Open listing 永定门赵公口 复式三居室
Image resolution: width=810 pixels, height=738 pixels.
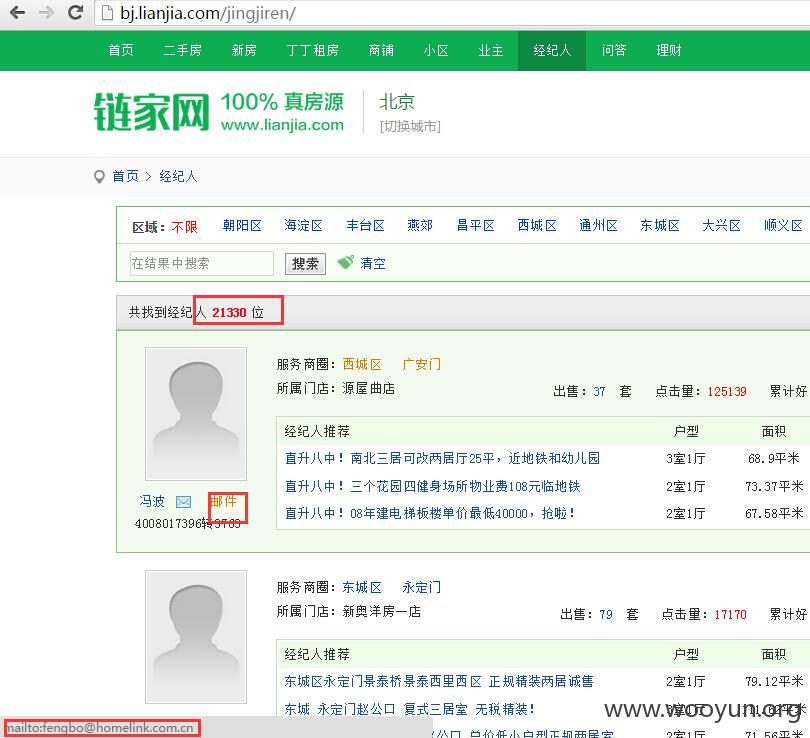(x=410, y=709)
